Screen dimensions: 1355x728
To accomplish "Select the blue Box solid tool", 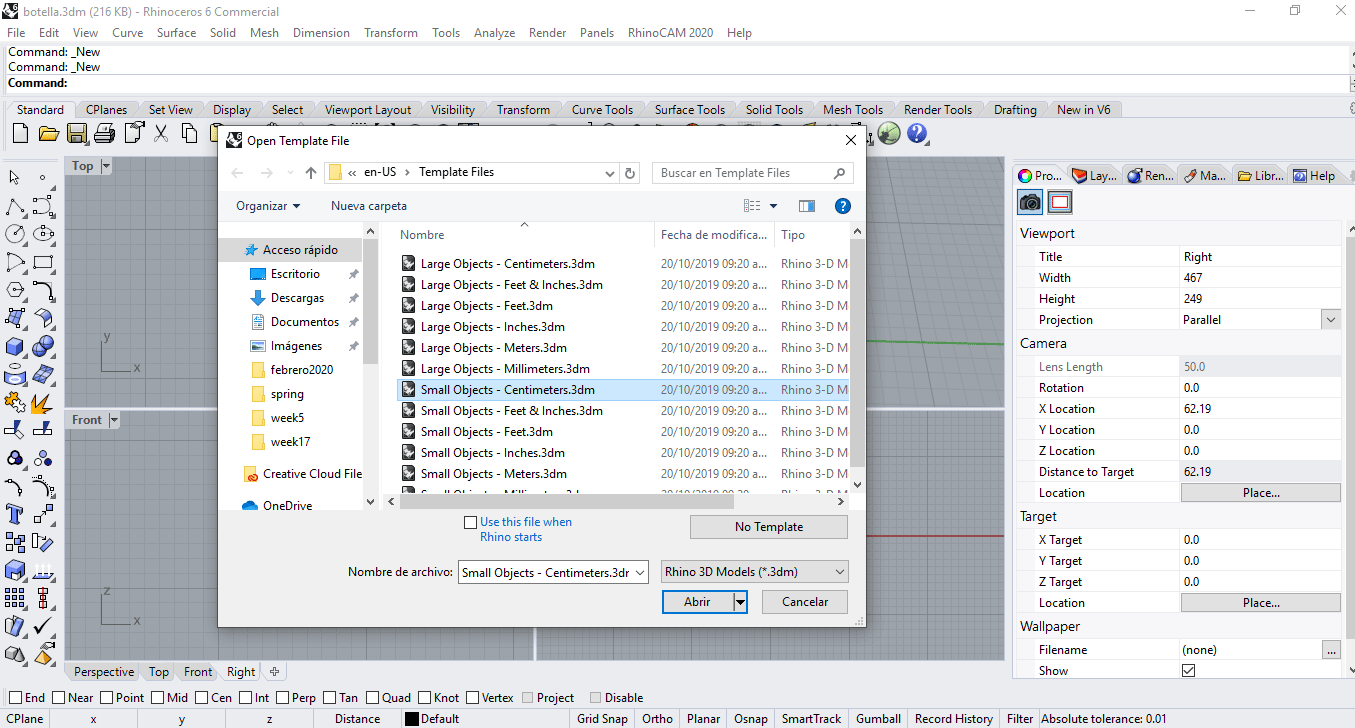I will coord(15,347).
